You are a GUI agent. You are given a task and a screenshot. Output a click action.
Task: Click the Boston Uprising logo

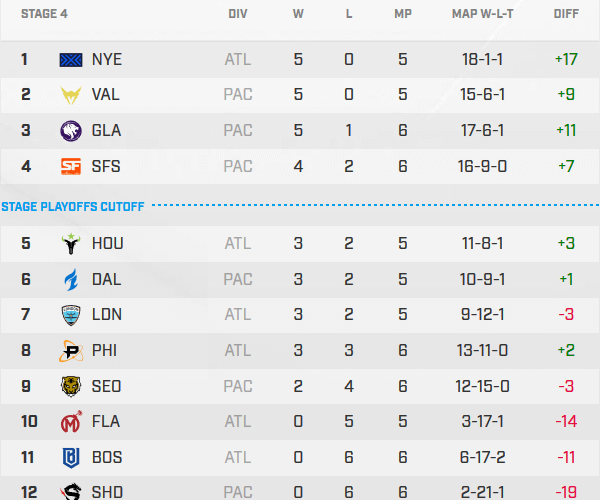(x=72, y=458)
